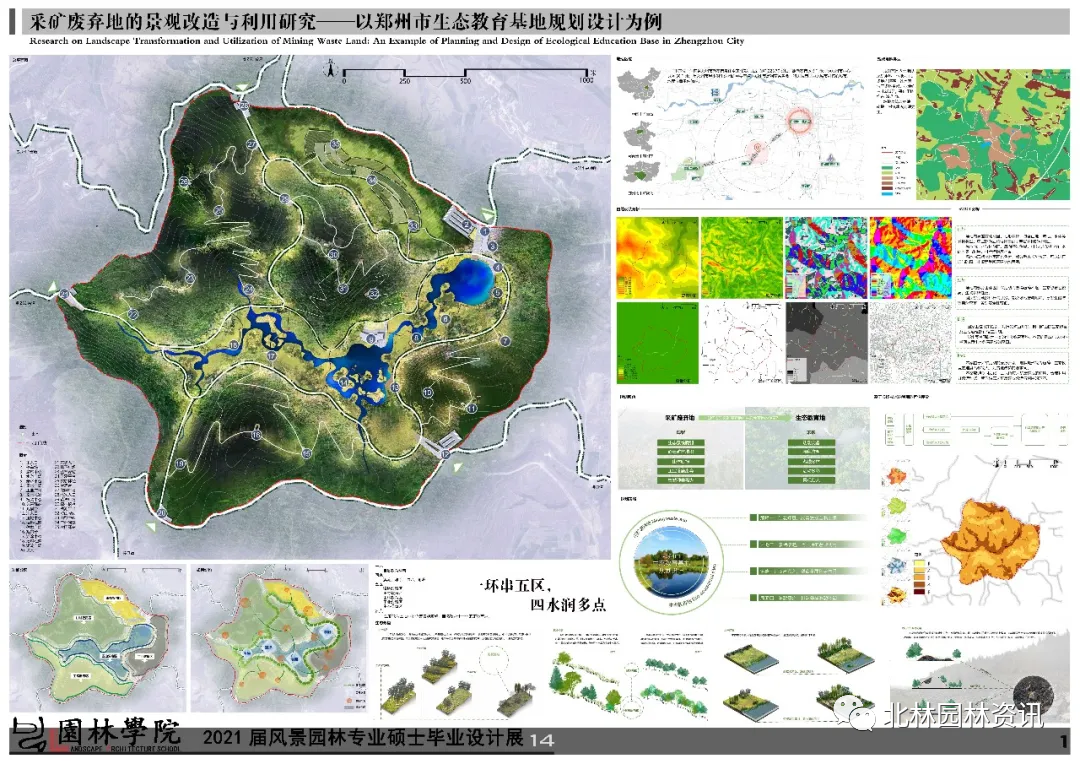This screenshot has width=1080, height=764.
Task: Click map marker number 16 on southern hill
Action: coord(256,435)
